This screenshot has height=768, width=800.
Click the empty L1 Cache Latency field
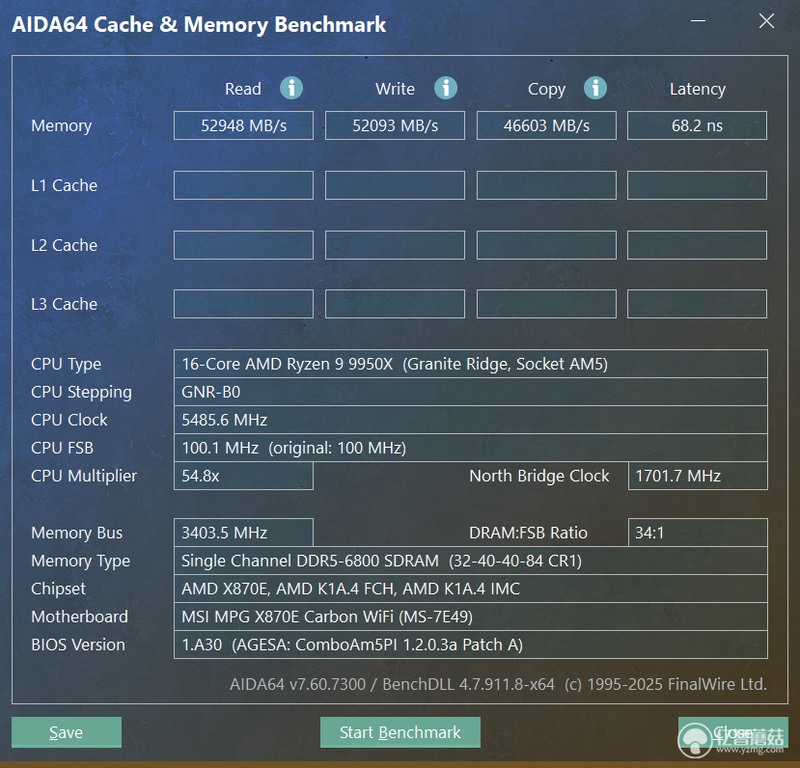pos(697,185)
